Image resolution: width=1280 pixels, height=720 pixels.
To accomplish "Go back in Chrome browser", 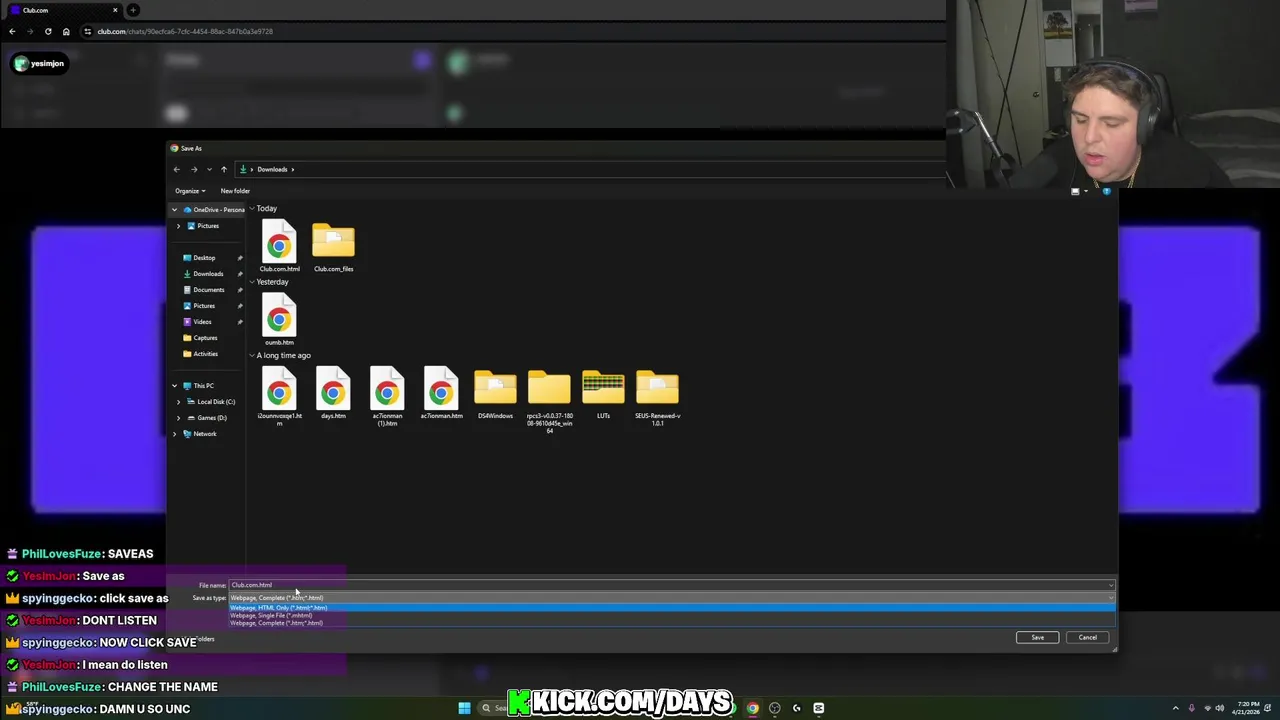I will (x=12, y=31).
